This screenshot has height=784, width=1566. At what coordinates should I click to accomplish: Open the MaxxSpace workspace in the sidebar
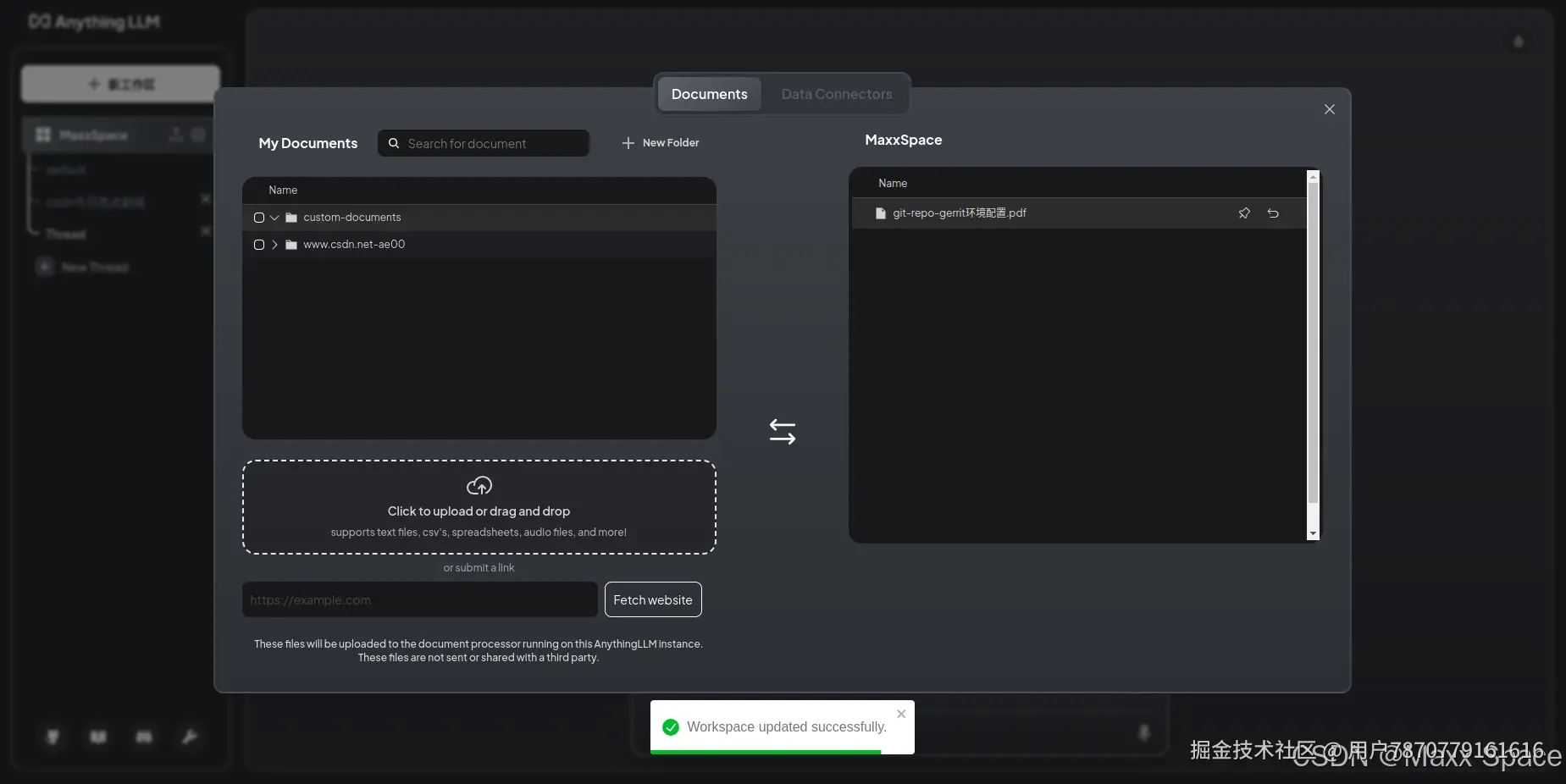(x=93, y=135)
